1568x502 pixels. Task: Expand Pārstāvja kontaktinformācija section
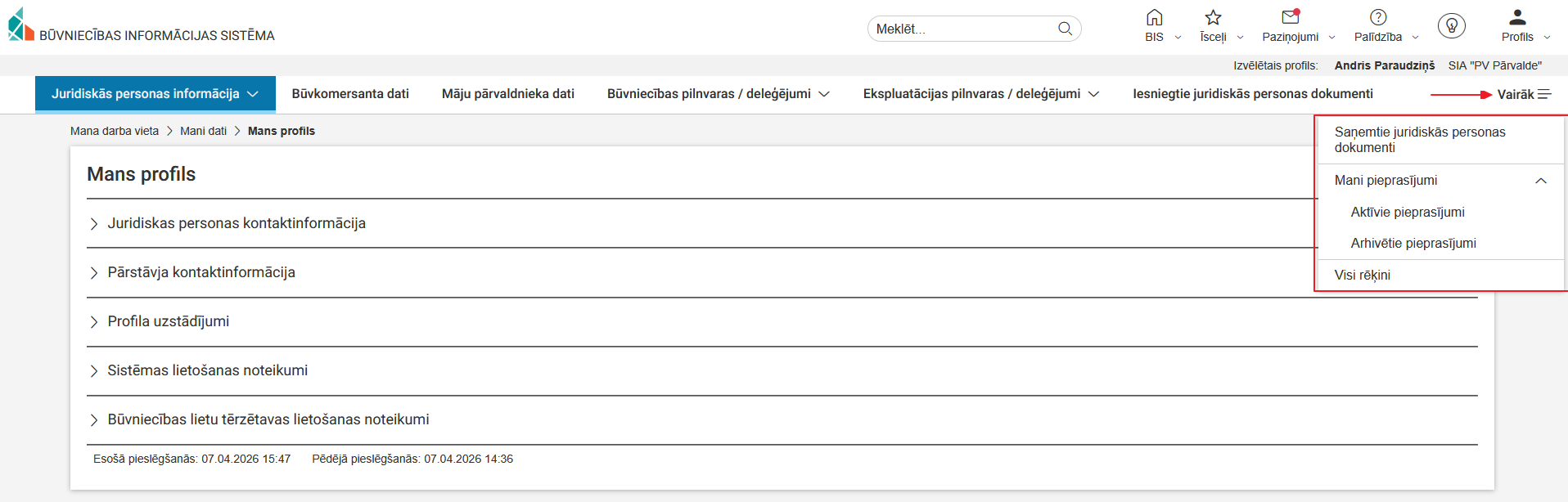coord(201,272)
